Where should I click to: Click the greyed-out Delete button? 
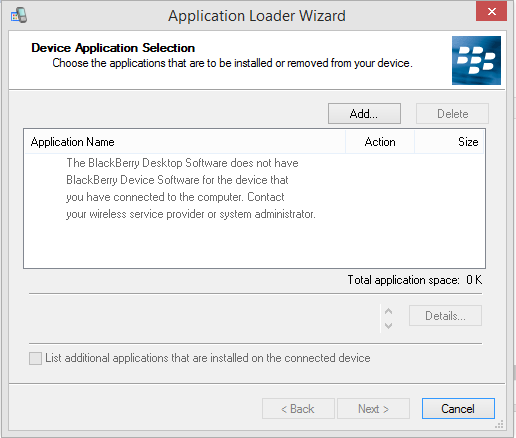click(452, 114)
